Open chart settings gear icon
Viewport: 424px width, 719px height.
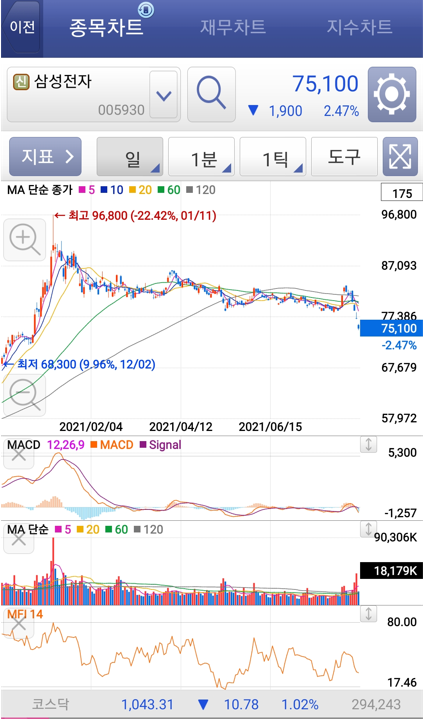[x=392, y=94]
